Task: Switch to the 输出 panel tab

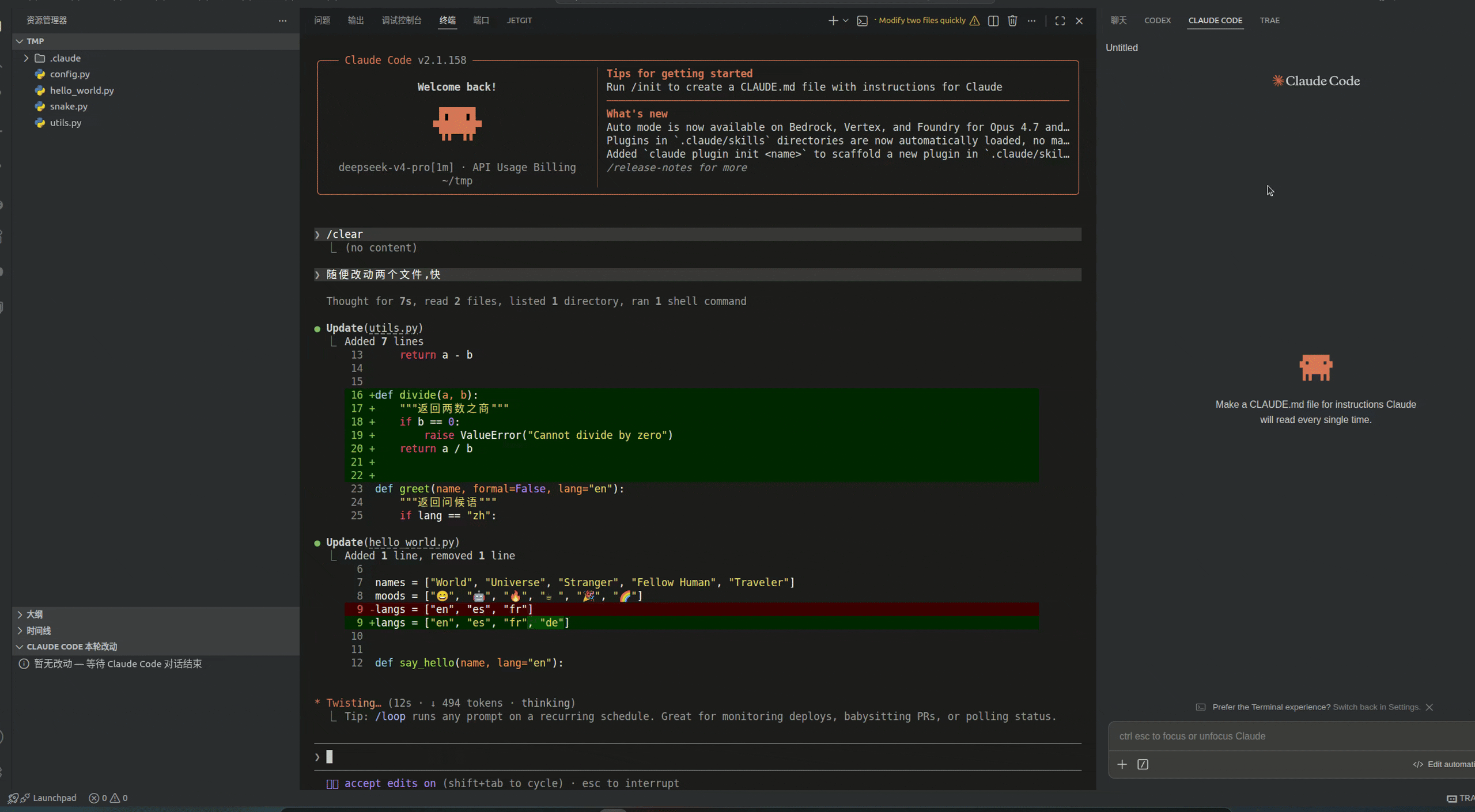Action: tap(355, 21)
